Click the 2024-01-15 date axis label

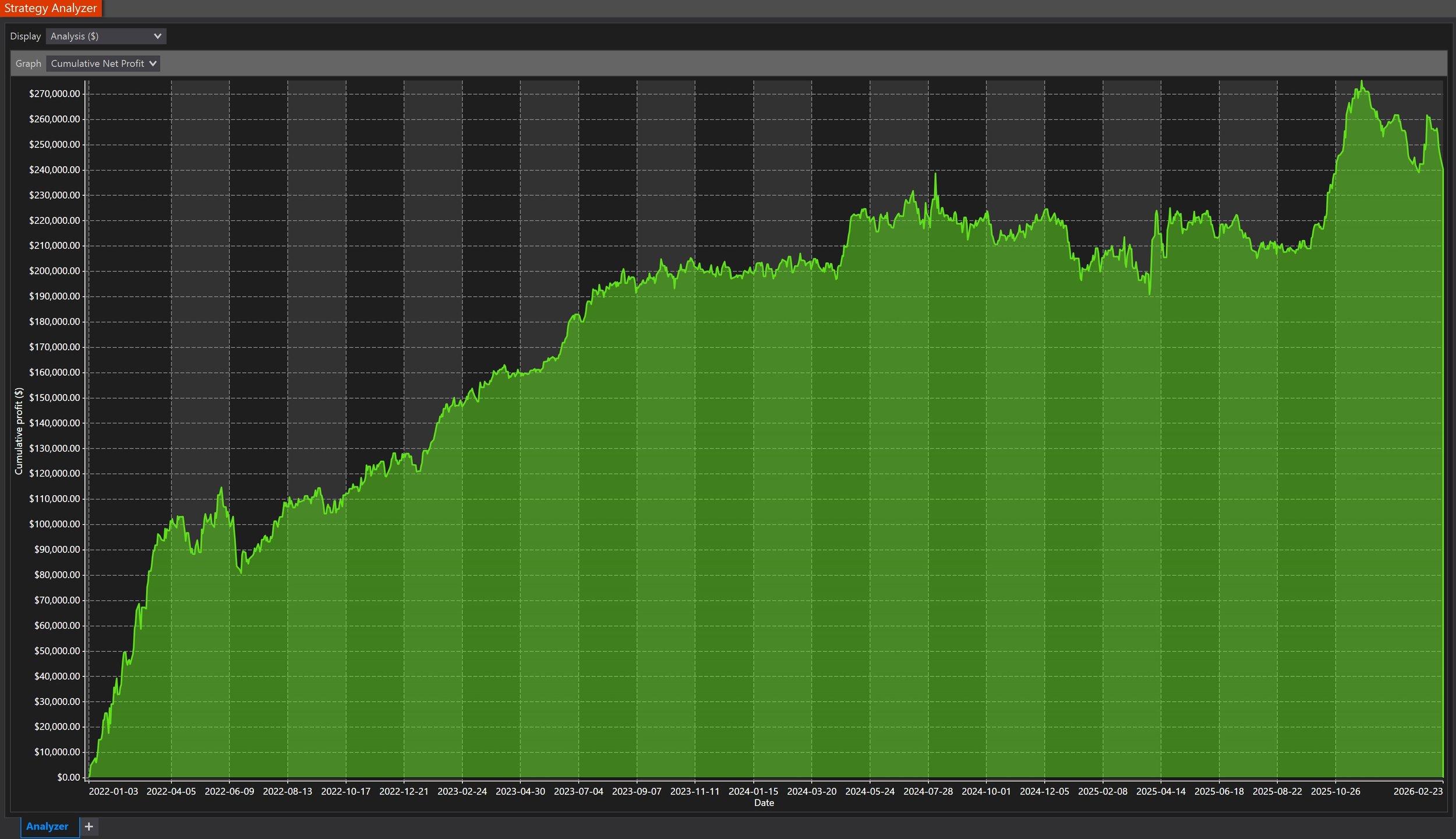click(753, 791)
